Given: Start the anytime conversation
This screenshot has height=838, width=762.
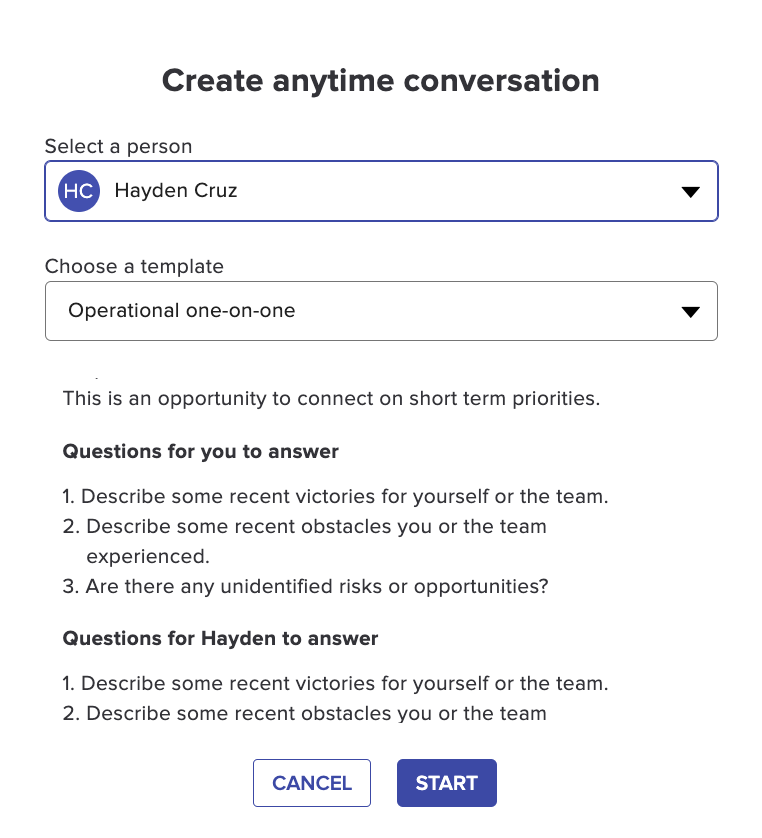Looking at the screenshot, I should 447,783.
